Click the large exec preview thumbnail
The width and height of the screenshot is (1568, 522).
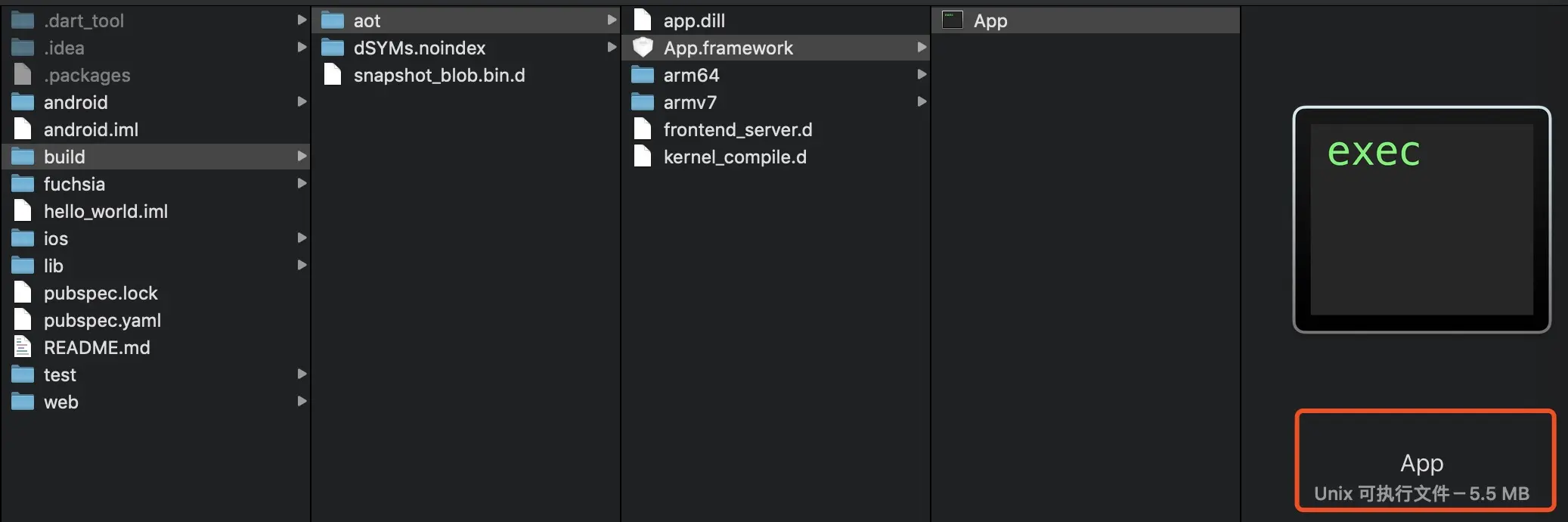click(1421, 219)
